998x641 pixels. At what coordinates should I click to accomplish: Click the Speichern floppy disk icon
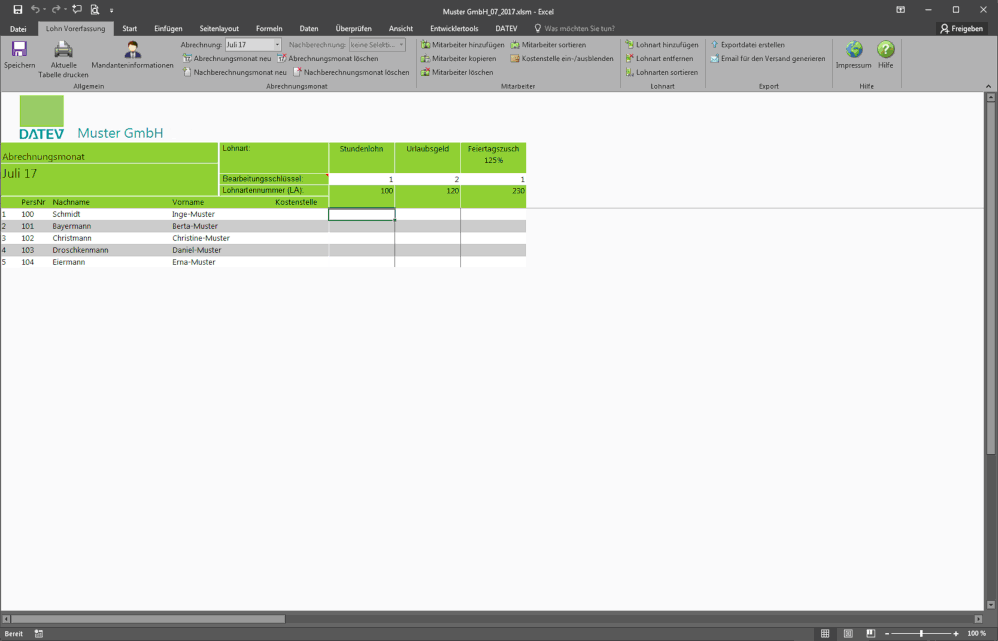(19, 50)
